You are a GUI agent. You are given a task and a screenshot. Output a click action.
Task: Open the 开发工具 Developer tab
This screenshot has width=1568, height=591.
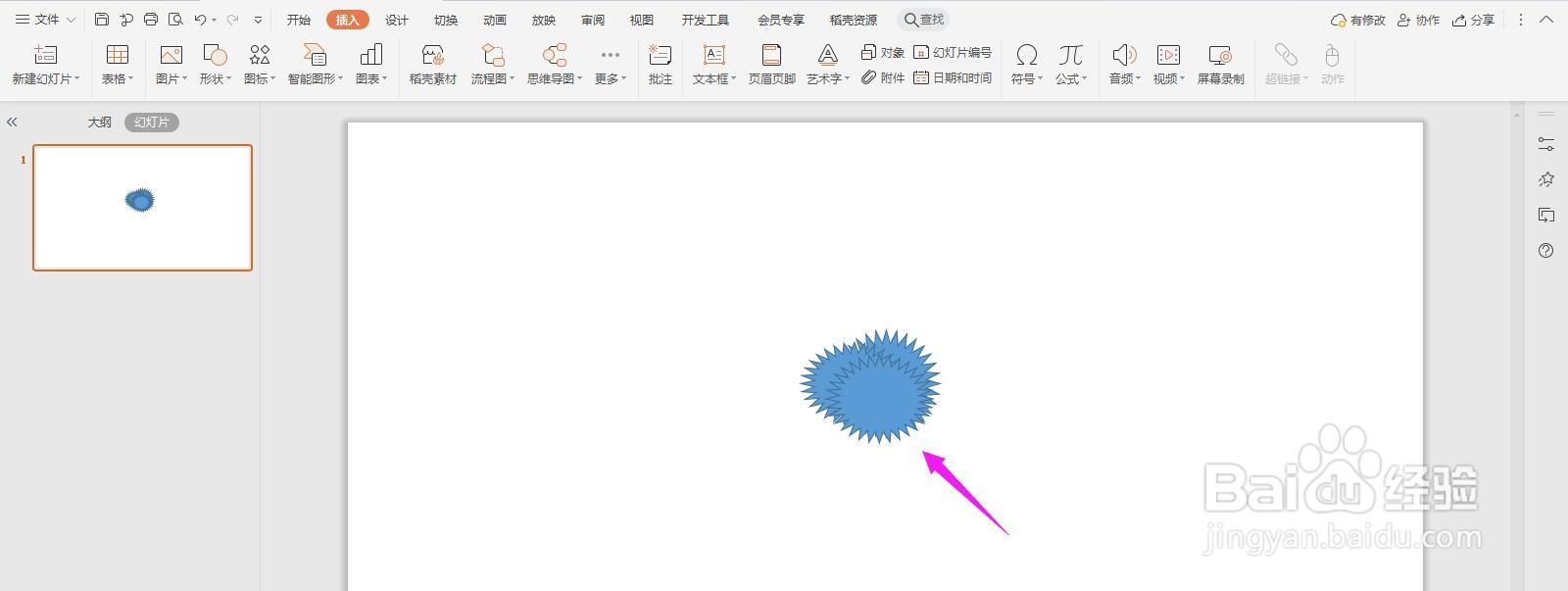706,20
